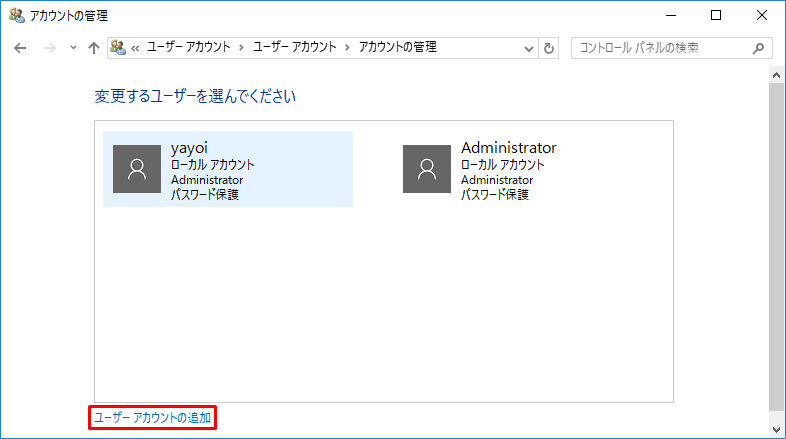Image resolution: width=786 pixels, height=439 pixels.
Task: Select the Administrator user account
Action: click(x=517, y=169)
